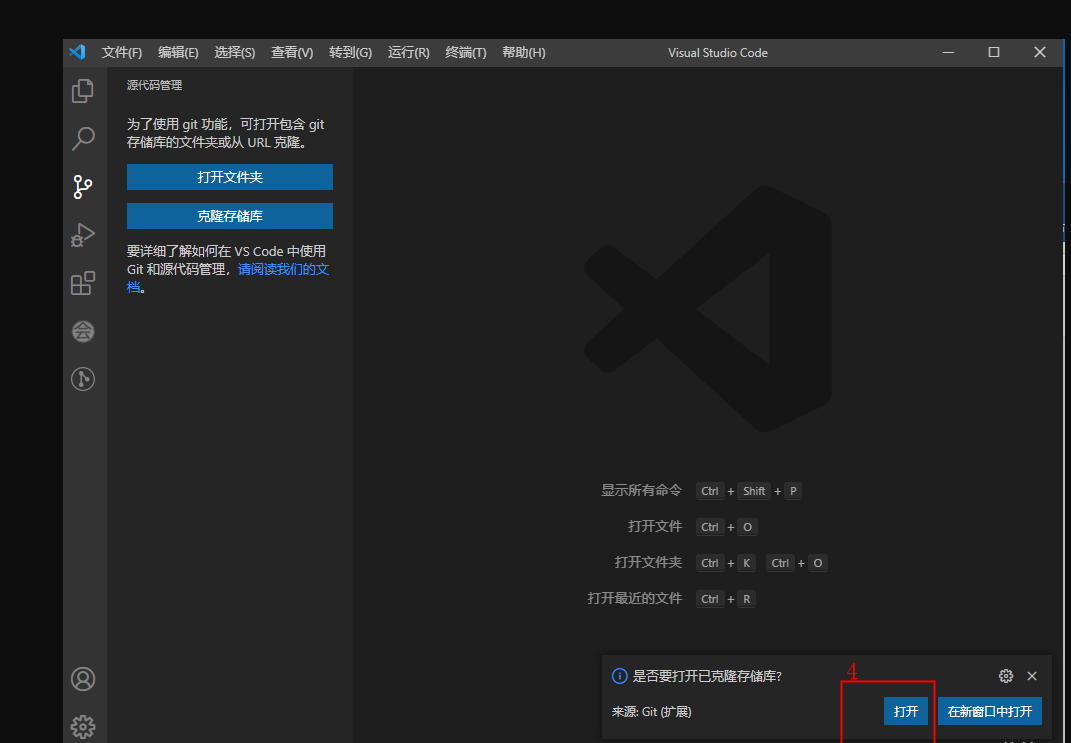
Task: Click the info icon in the notification
Action: (620, 676)
